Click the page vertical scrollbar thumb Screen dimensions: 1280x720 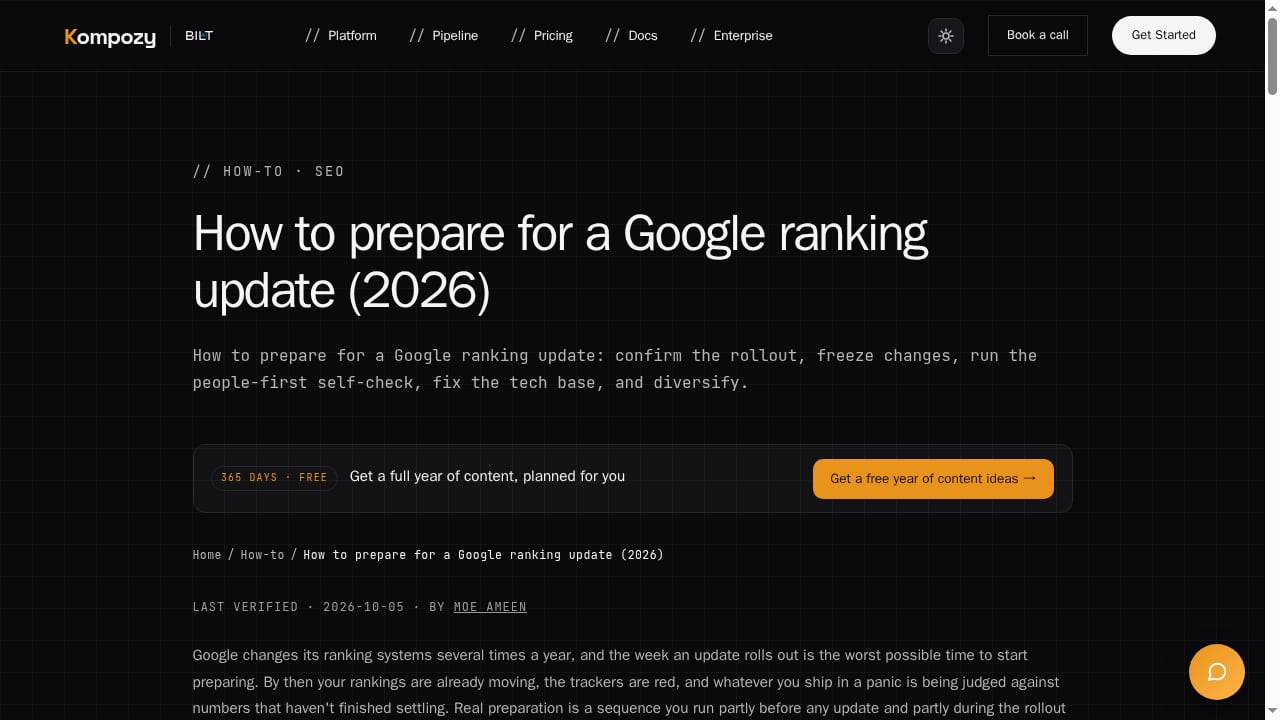pos(1272,55)
